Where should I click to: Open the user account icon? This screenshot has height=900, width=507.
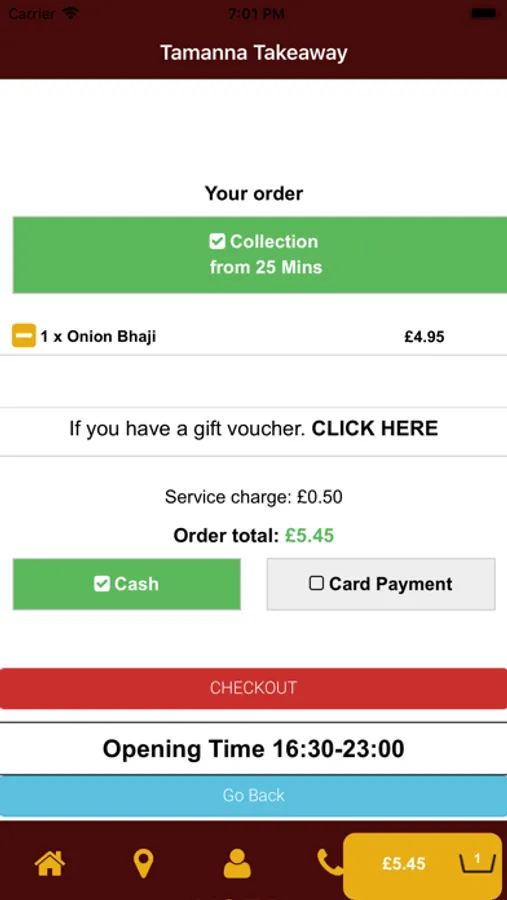coord(237,863)
